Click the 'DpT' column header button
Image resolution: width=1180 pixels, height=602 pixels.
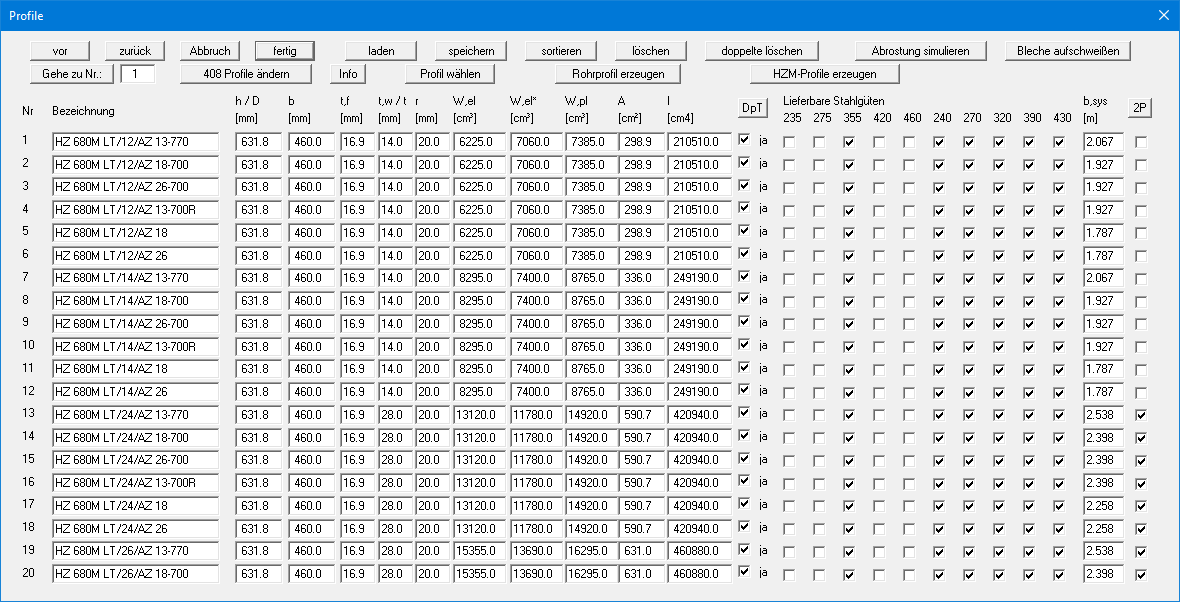[752, 109]
